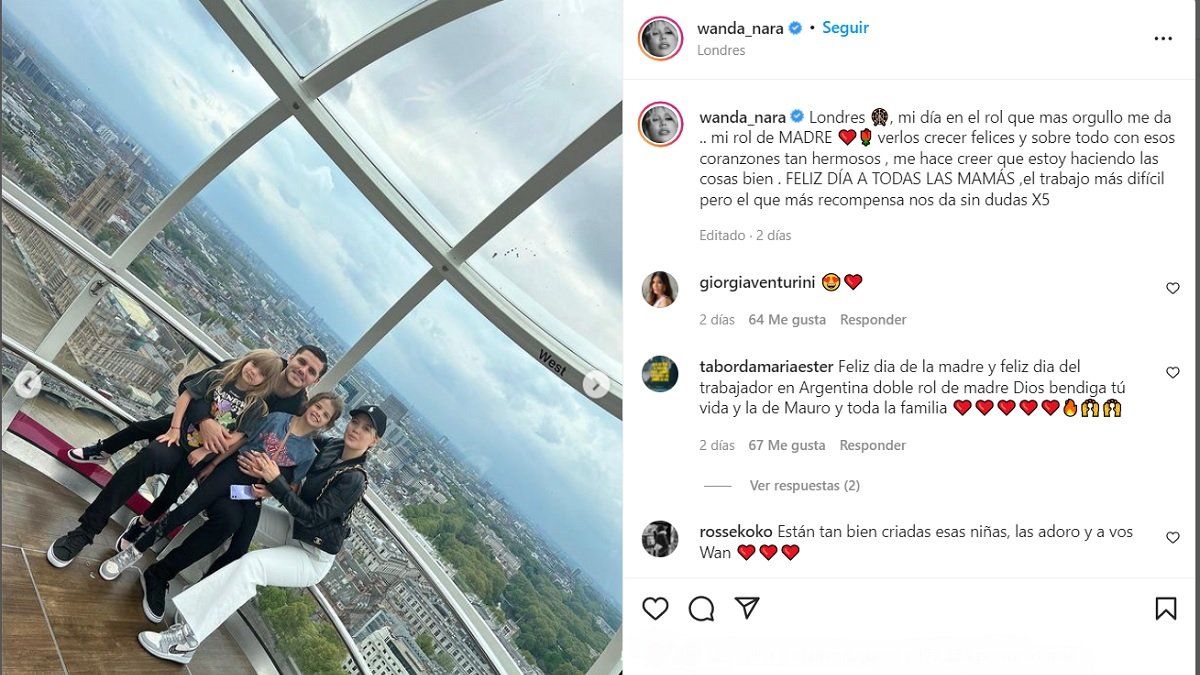Viewport: 1200px width, 675px height.
Task: Open giorgiaventurini's profile avatar
Action: [x=660, y=289]
